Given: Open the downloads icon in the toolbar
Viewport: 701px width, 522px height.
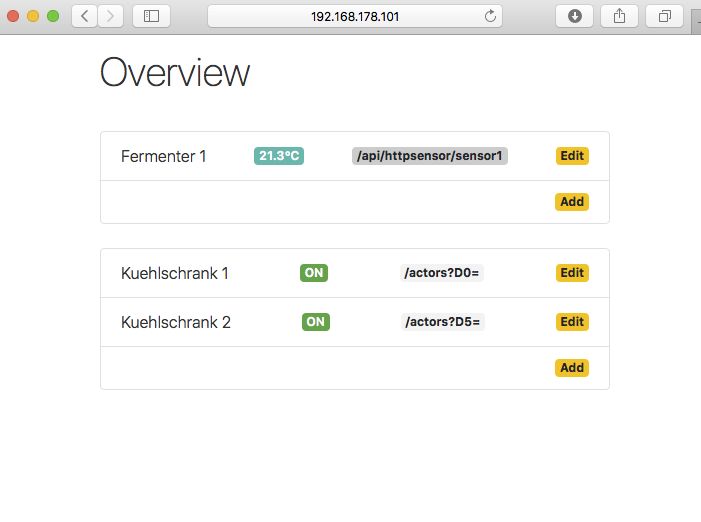Looking at the screenshot, I should pyautogui.click(x=574, y=17).
